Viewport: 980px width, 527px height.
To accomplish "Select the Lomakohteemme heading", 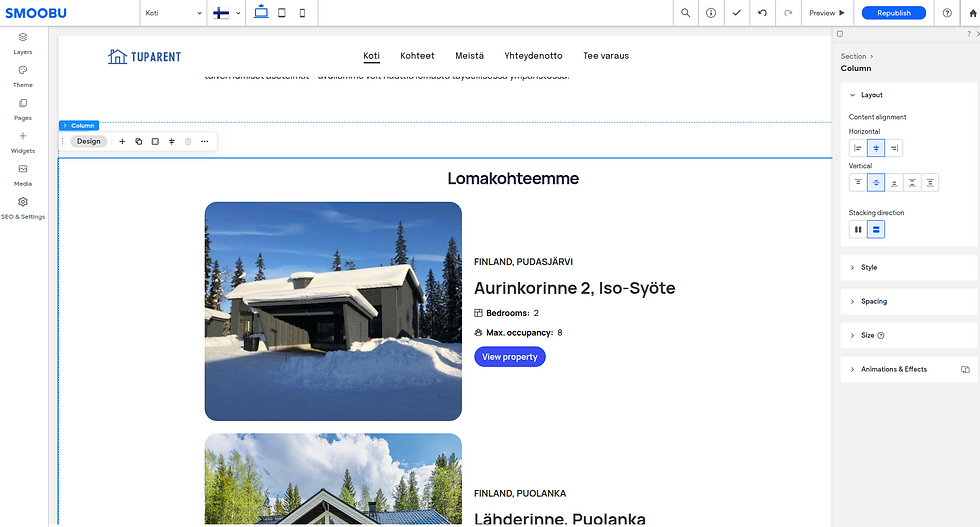I will pyautogui.click(x=513, y=178).
